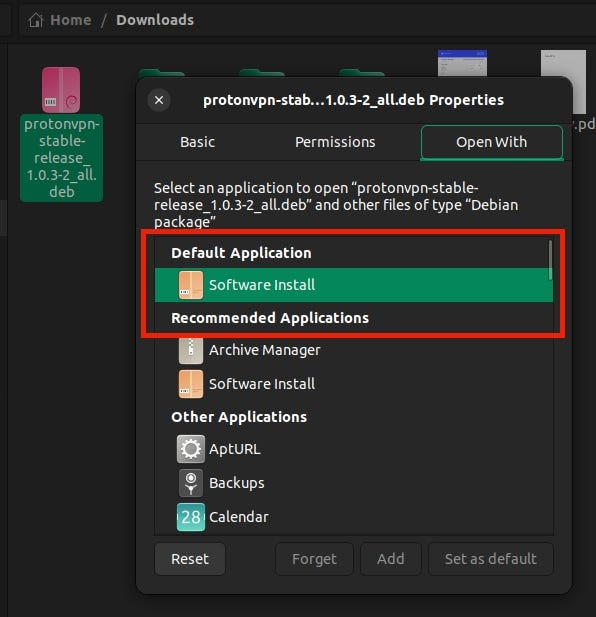
Task: Click the Forget button
Action: click(x=314, y=559)
